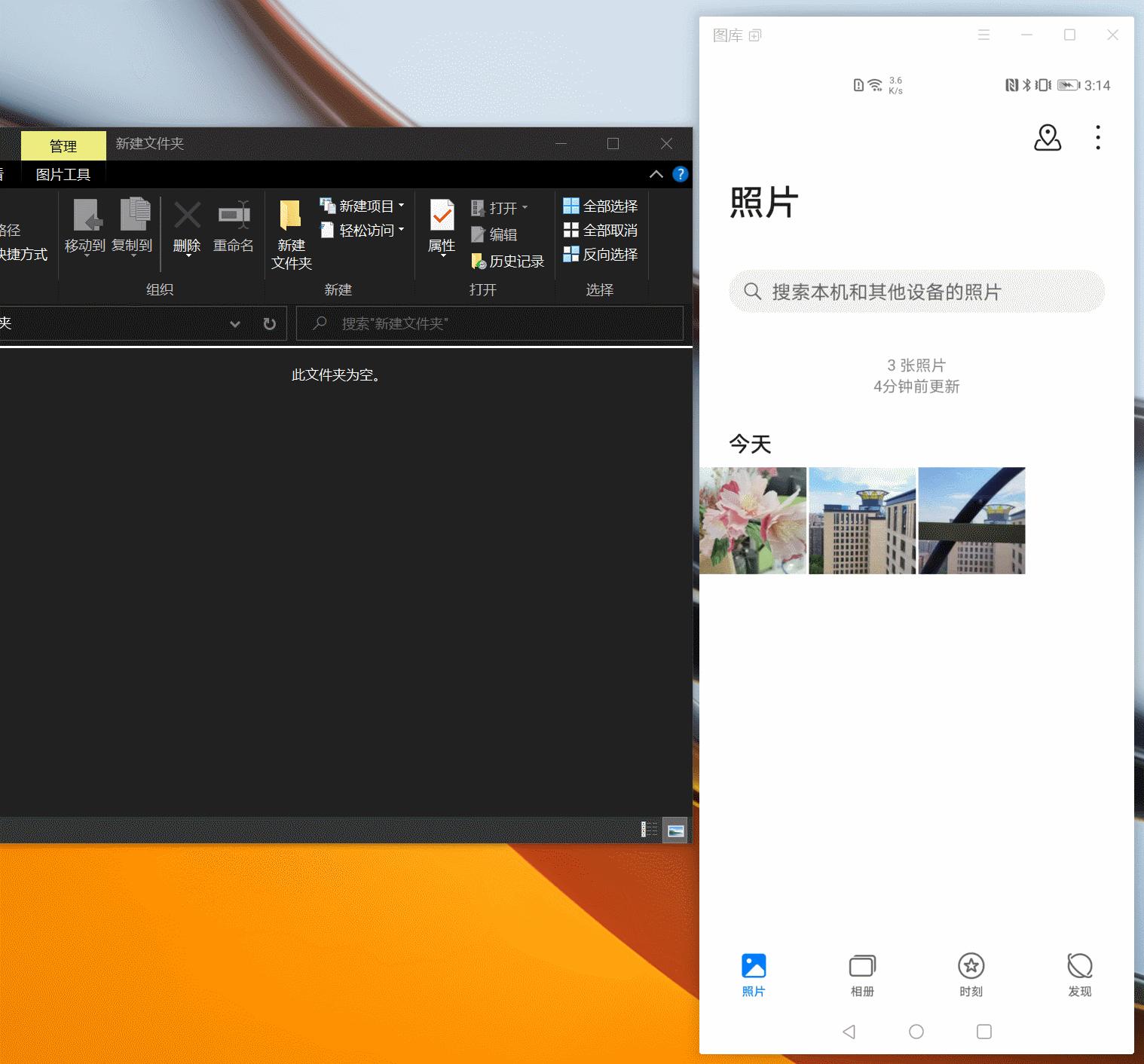This screenshot has height=1064, width=1144.
Task: Switch to the 相册 tab in Gallery
Action: 861,974
